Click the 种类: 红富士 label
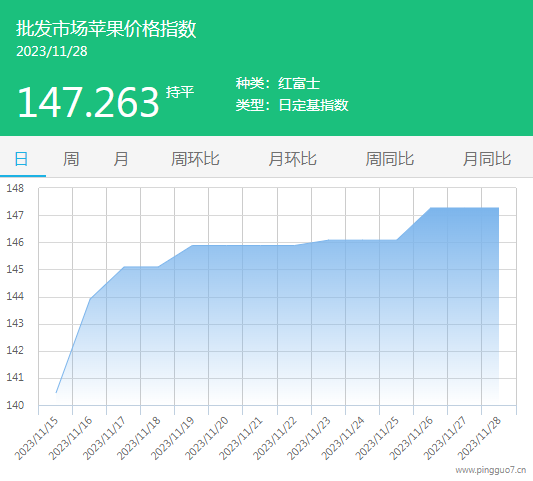The image size is (533, 481). click(x=278, y=84)
